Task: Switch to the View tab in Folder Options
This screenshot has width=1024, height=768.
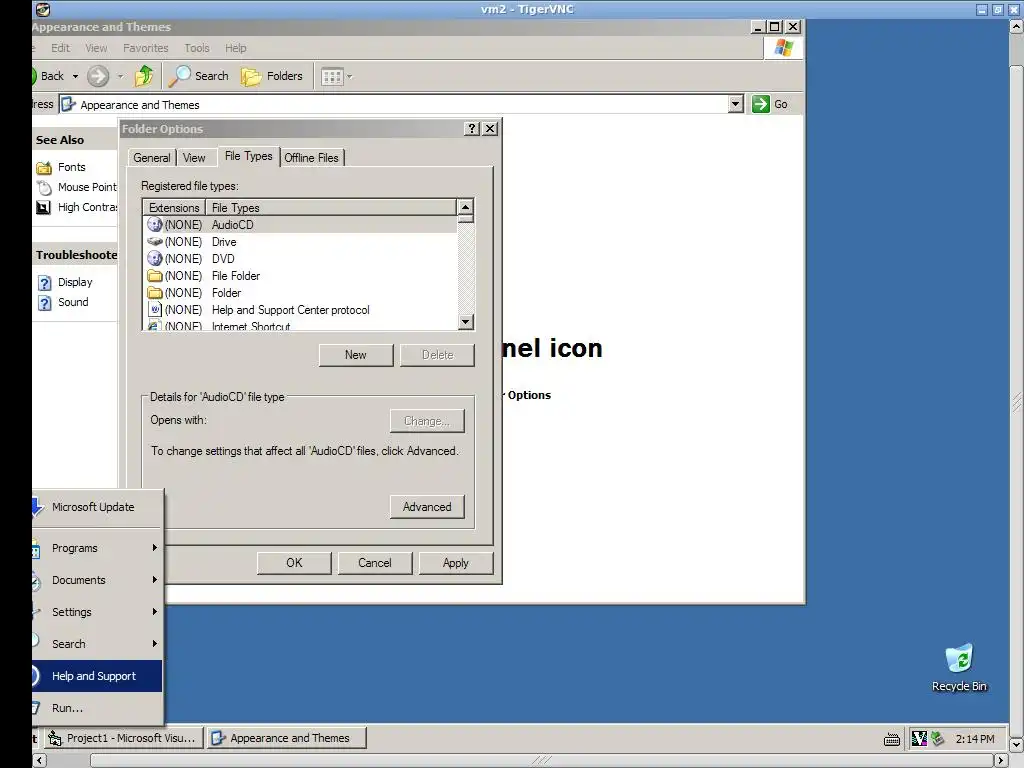Action: (194, 158)
